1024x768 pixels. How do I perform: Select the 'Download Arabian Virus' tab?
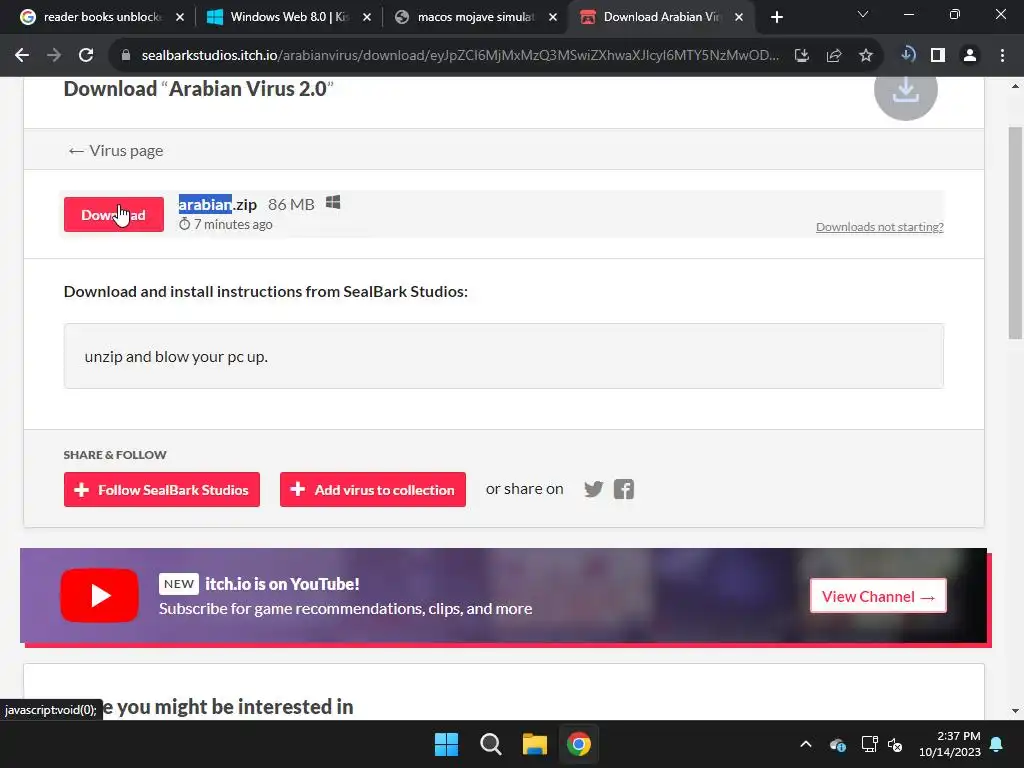[x=662, y=17]
